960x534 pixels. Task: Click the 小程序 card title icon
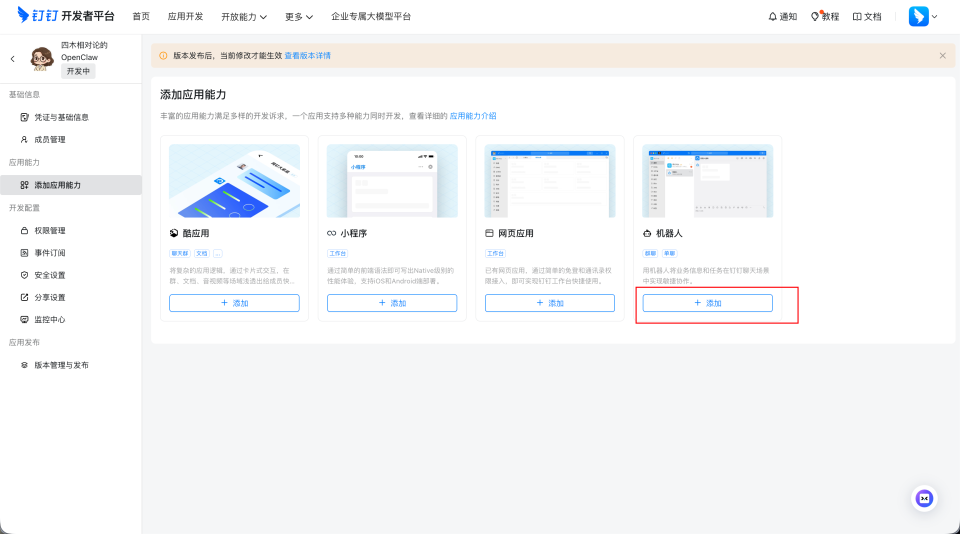tap(331, 233)
